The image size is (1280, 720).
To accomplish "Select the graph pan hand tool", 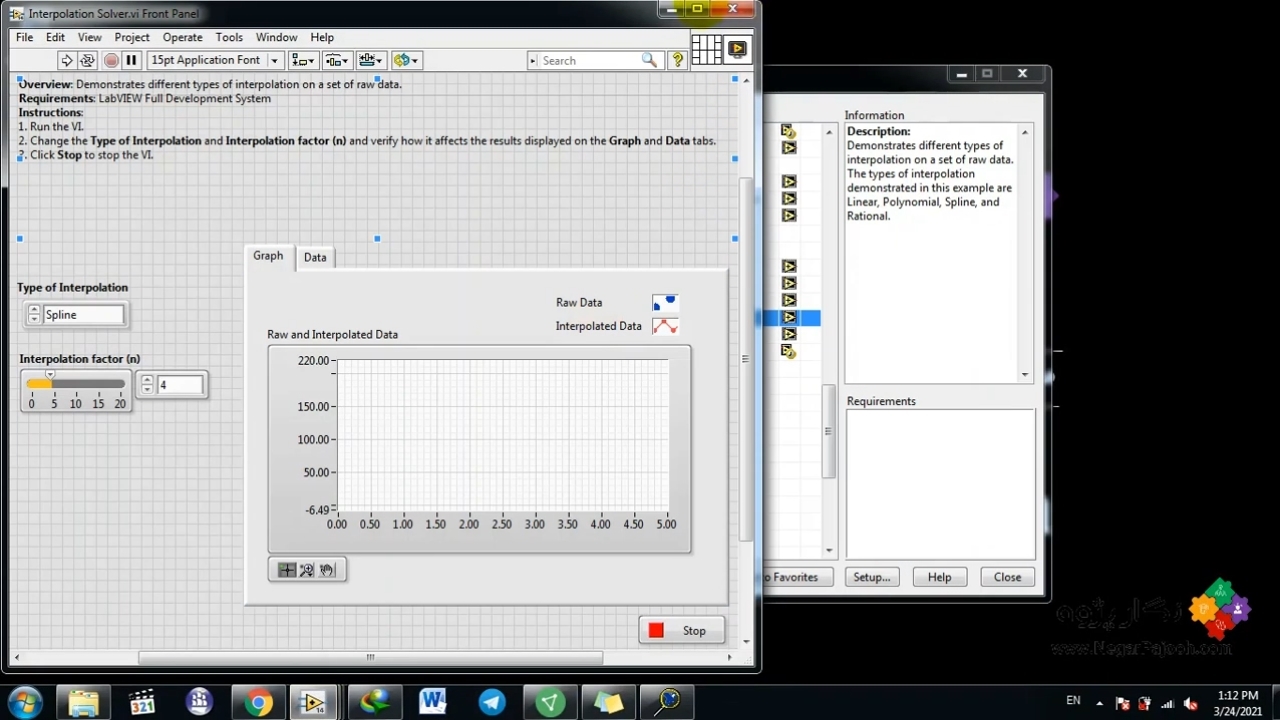I will pyautogui.click(x=328, y=570).
